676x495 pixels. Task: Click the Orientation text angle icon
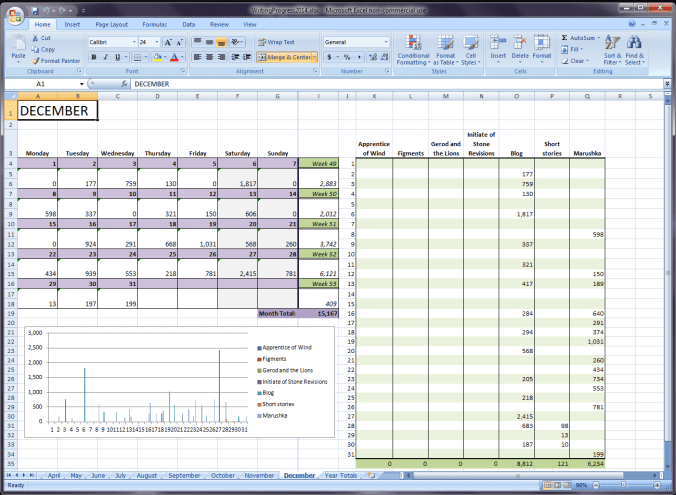235,42
